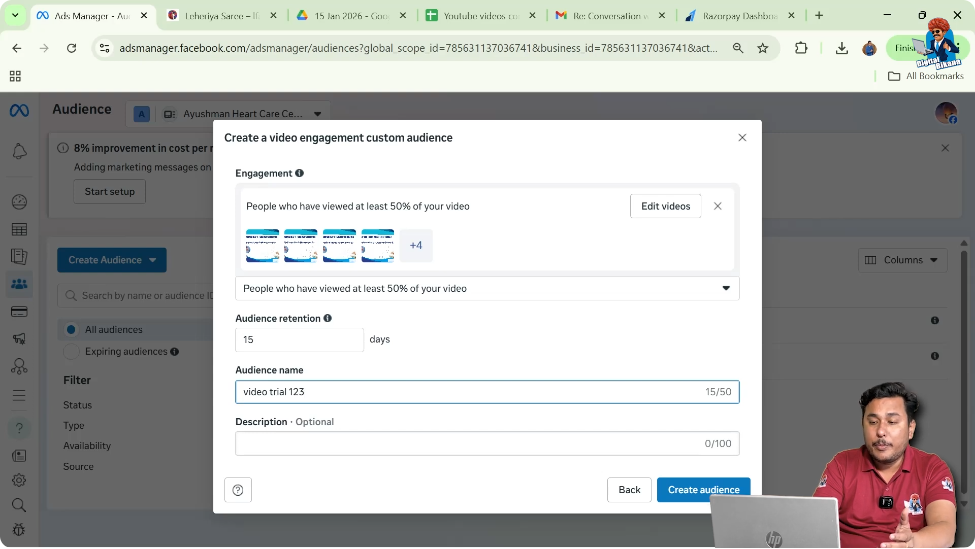Reload the browser page
The height and width of the screenshot is (549, 975).
pyautogui.click(x=72, y=48)
